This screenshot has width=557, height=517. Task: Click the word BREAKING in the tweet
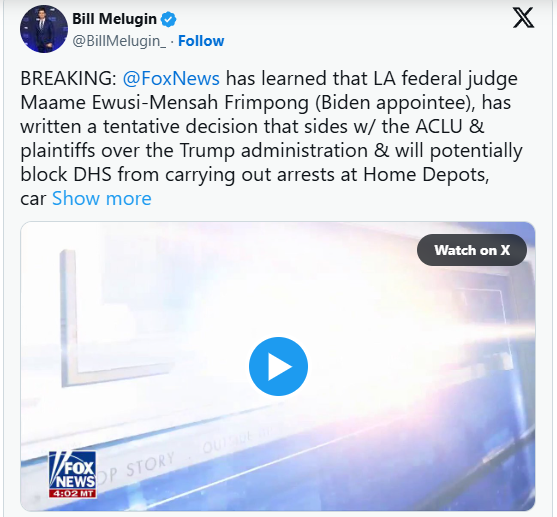[68, 78]
